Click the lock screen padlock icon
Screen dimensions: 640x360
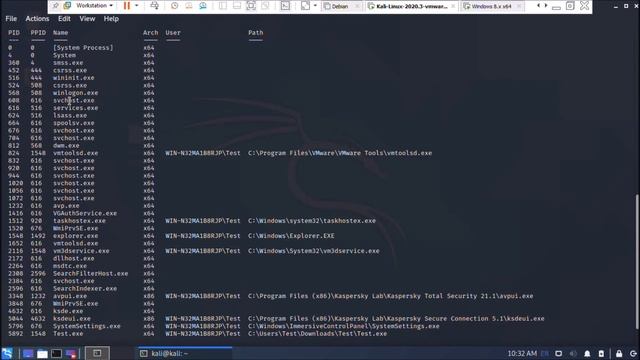tap(619, 353)
